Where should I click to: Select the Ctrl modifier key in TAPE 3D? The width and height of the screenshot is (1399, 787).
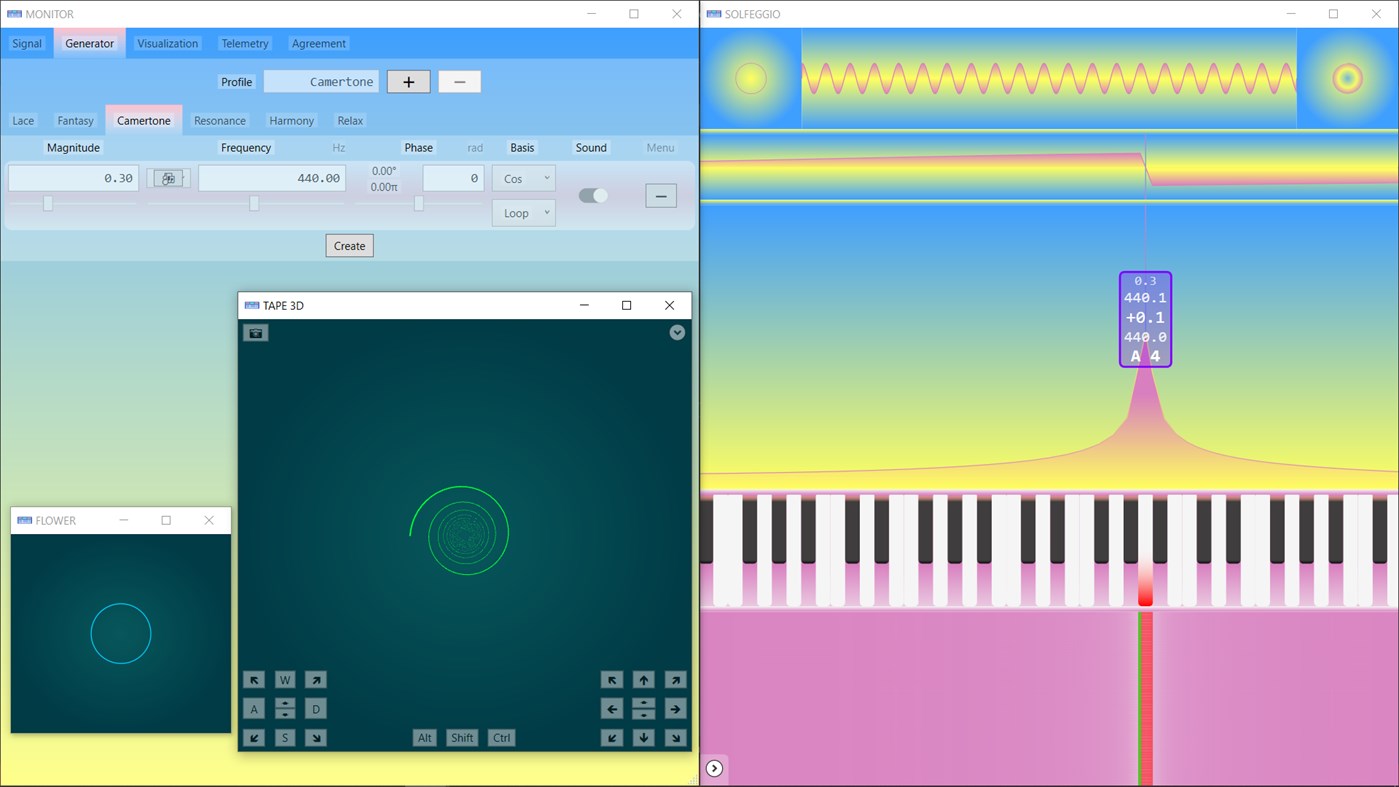point(501,737)
